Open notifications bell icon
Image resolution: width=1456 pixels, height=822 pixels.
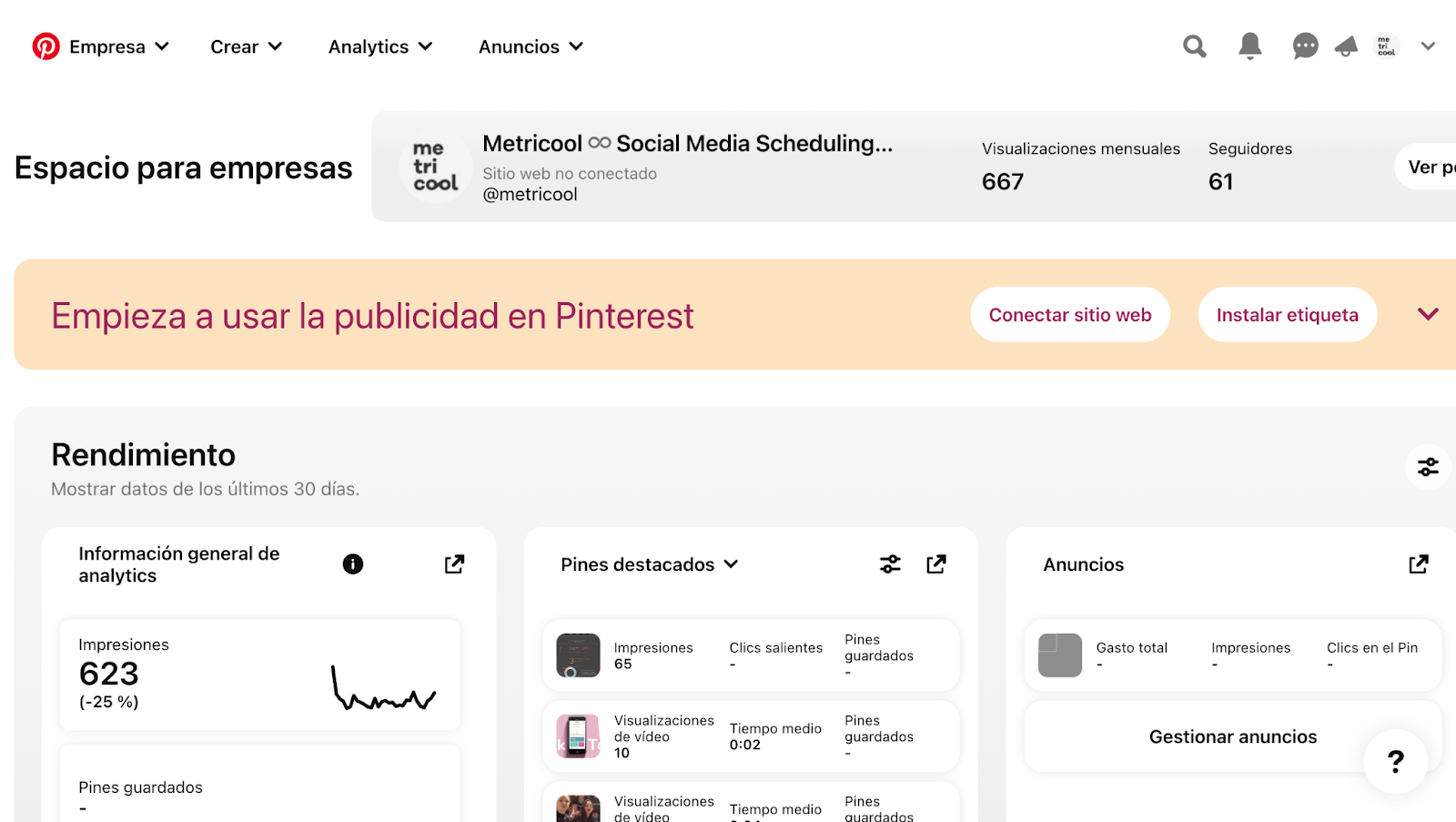coord(1250,46)
